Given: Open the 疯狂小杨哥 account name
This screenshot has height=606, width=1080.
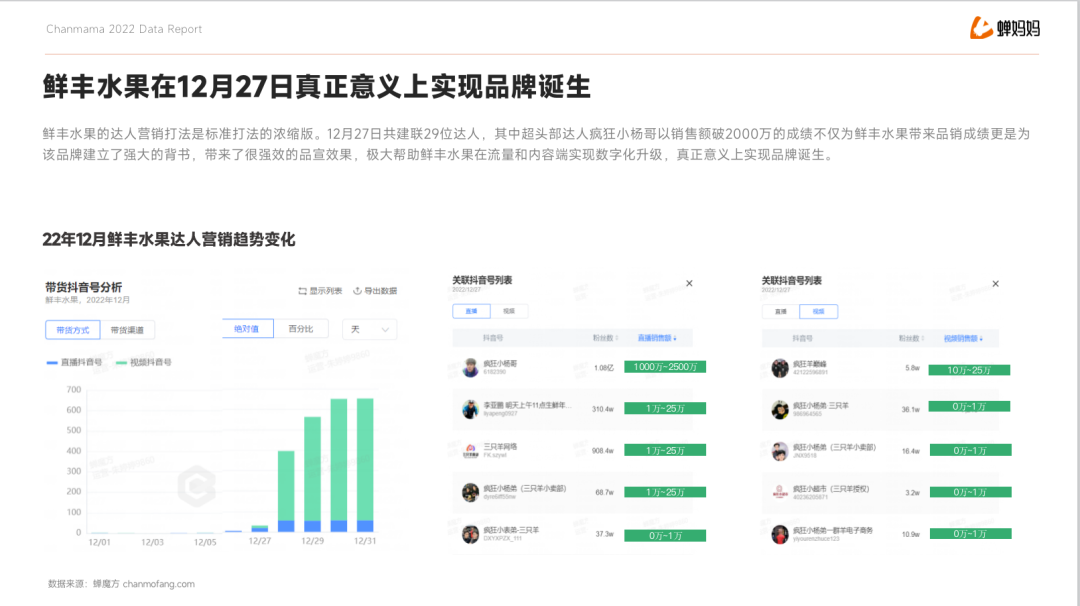Looking at the screenshot, I should pos(500,363).
